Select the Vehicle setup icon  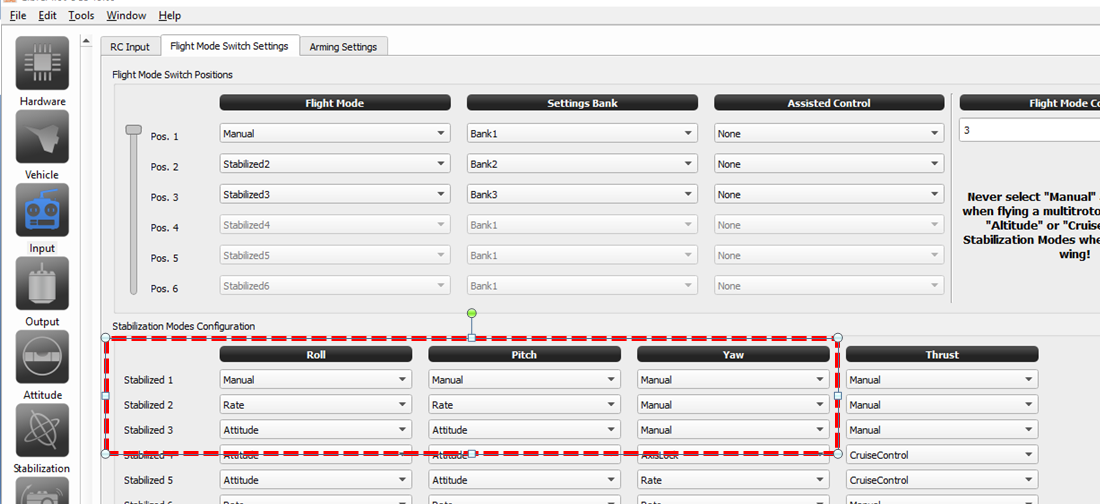click(42, 137)
